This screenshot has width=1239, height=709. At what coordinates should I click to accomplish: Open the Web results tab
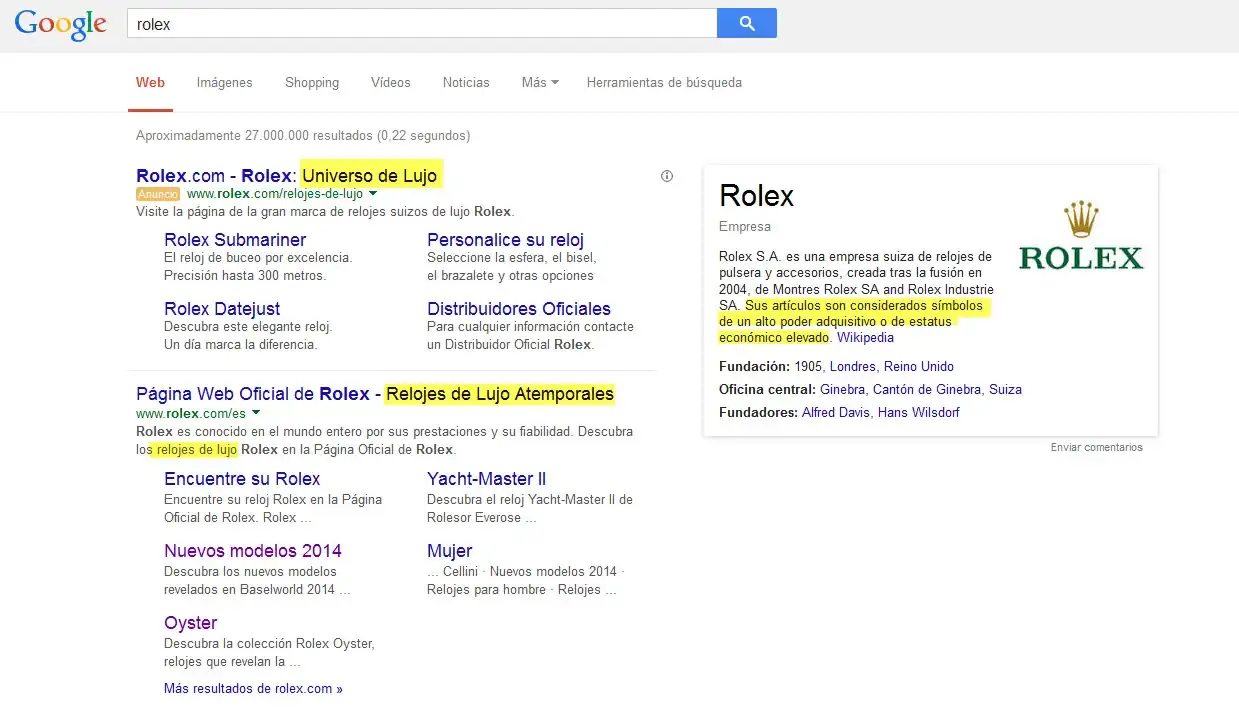[151, 82]
